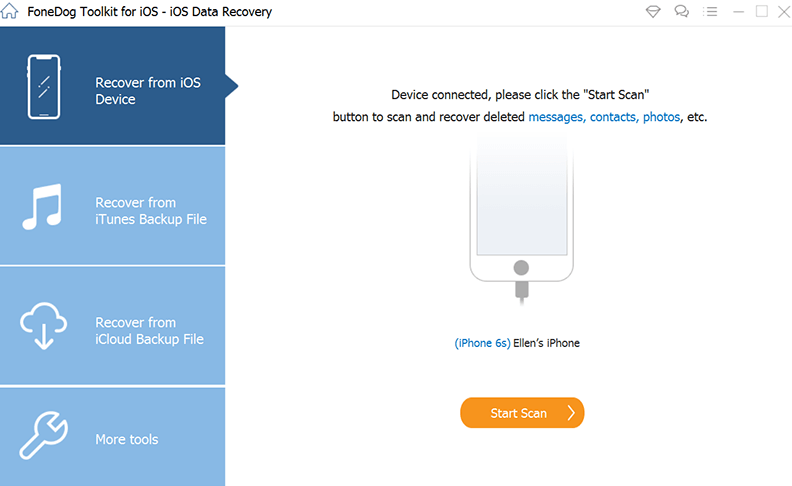
Task: Click the blue messages link text
Action: pos(556,117)
